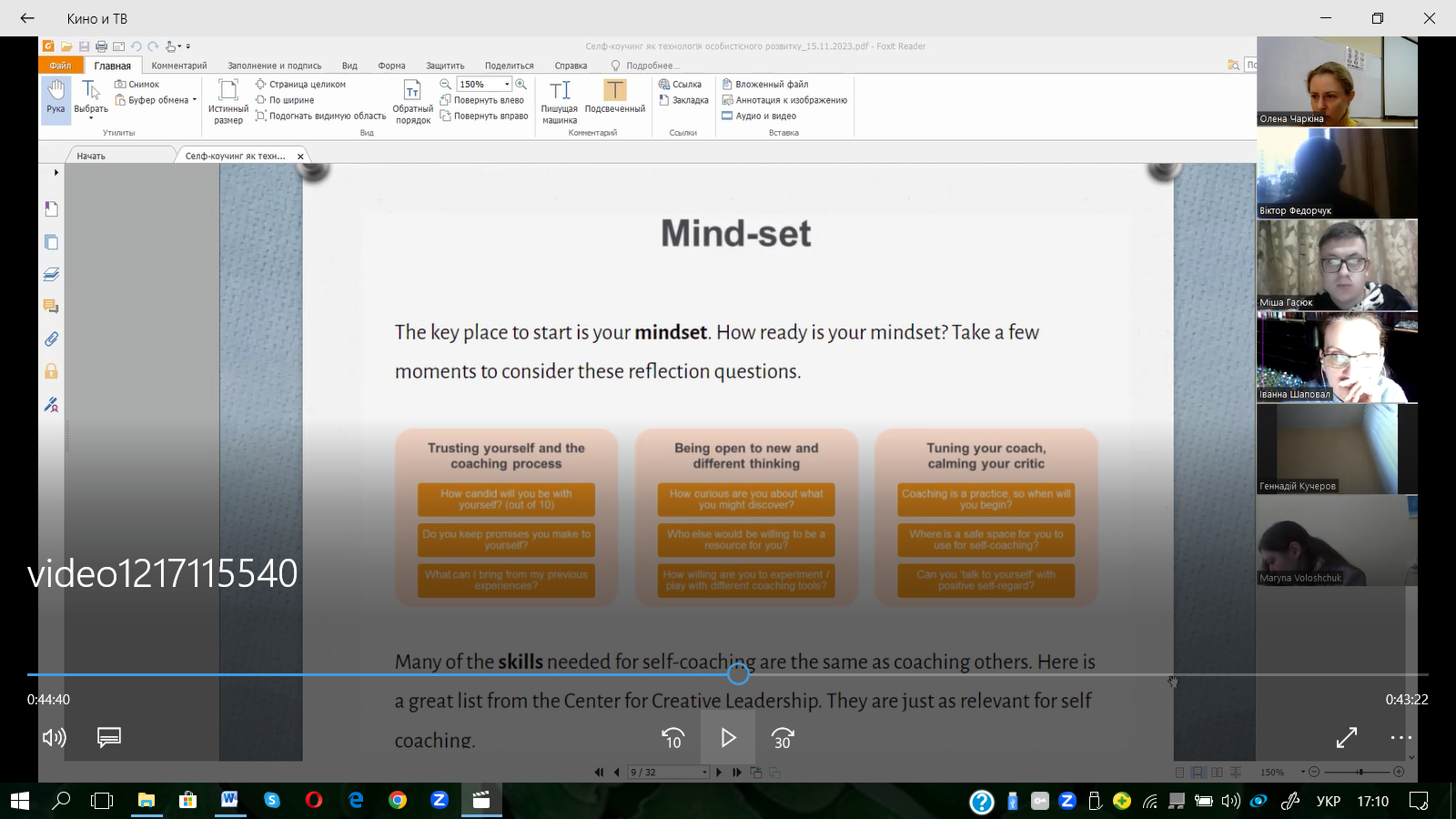Open the Буфер обмена dropdown
The image size is (1456, 819).
pos(156,100)
